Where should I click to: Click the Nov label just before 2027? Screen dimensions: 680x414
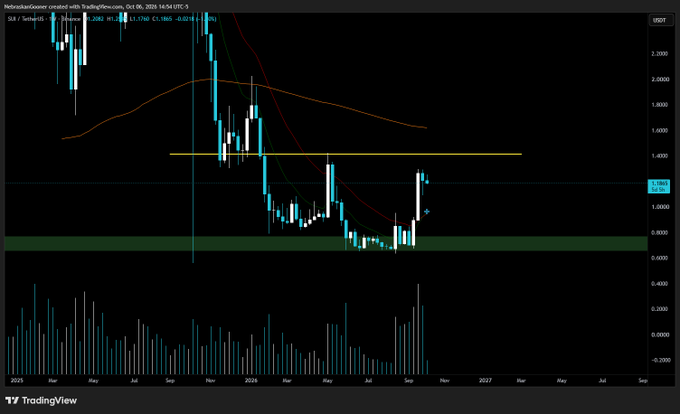[445, 381]
